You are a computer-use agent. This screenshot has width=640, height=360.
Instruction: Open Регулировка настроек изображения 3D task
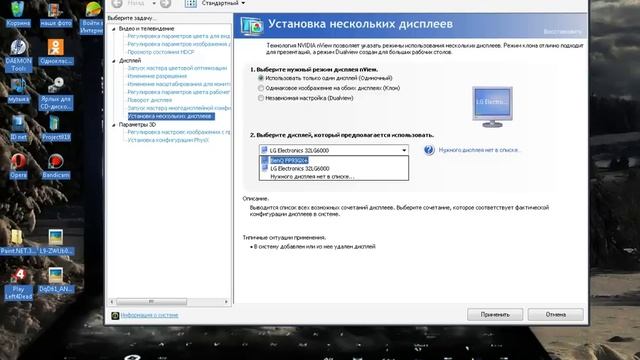179,132
